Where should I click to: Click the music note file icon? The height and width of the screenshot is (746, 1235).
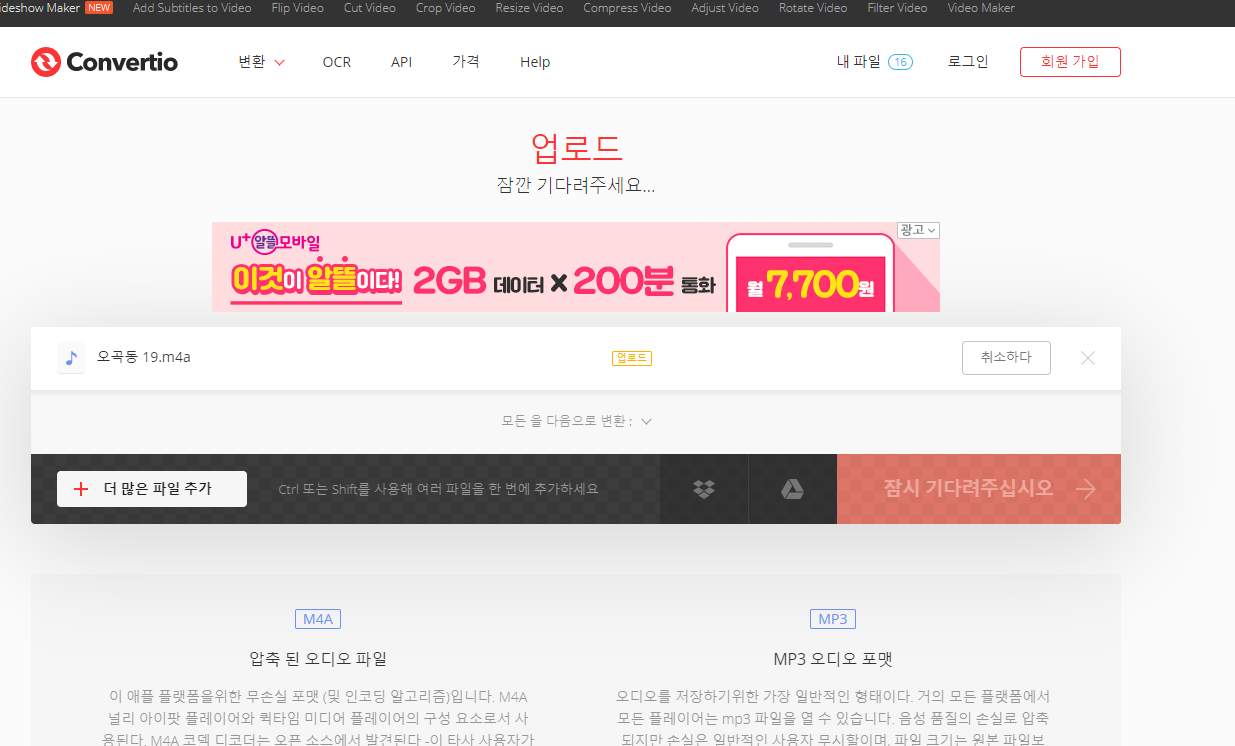(x=71, y=358)
